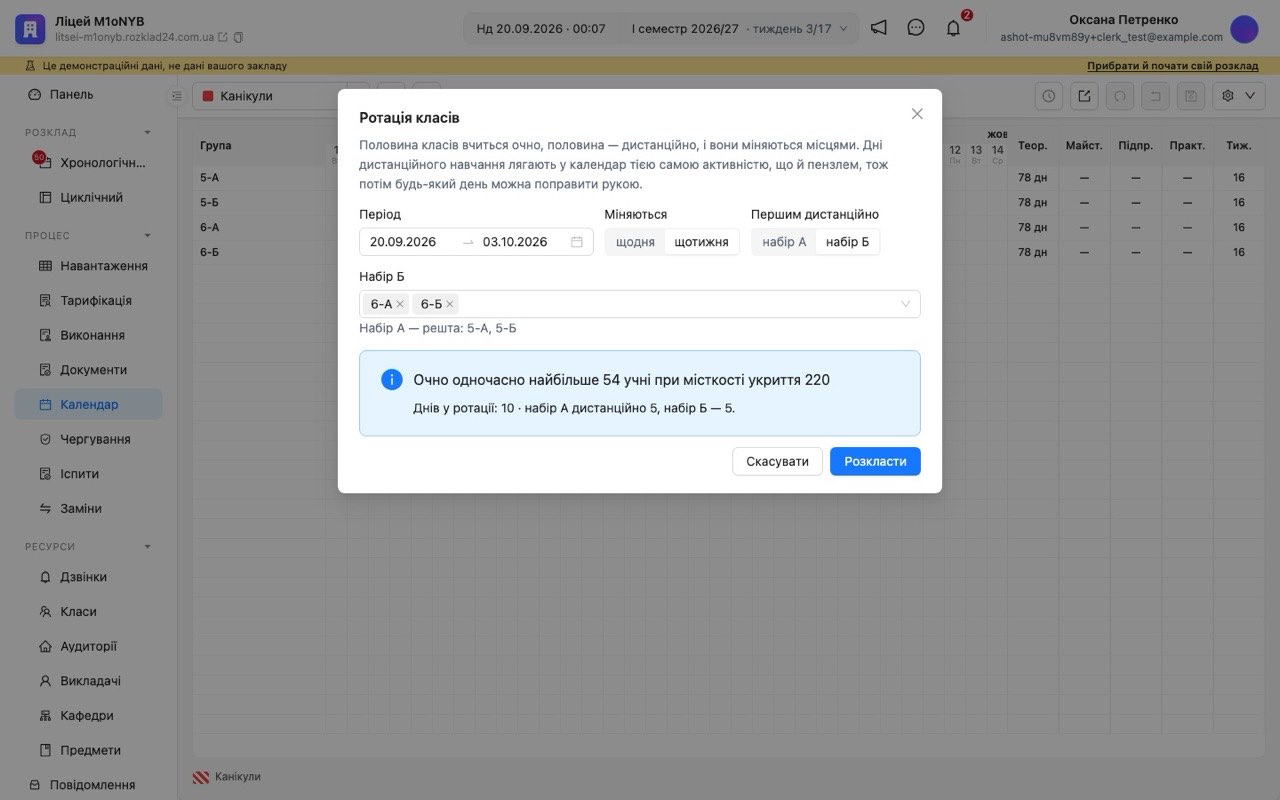
Task: Click the Ліцей M1oNYB logo icon
Action: [30, 29]
